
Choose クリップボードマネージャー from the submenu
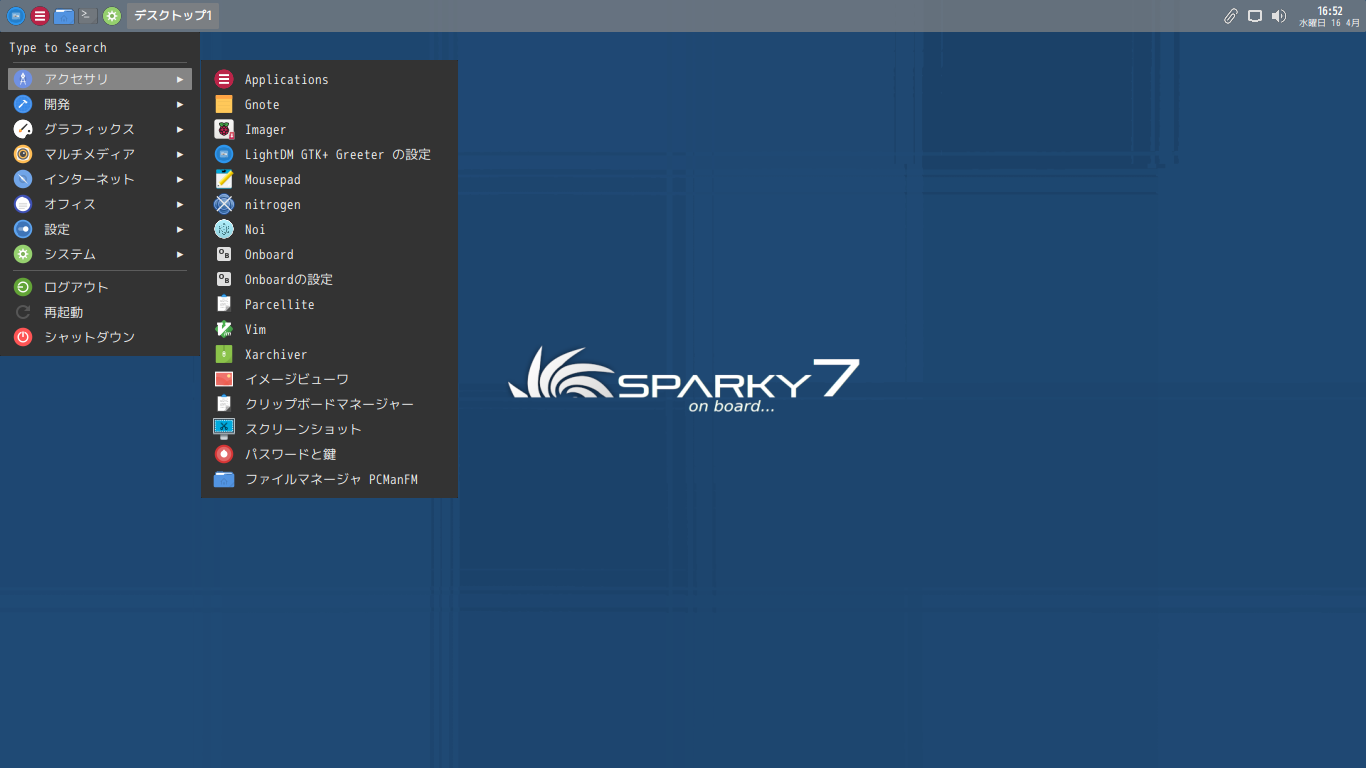[x=329, y=404]
